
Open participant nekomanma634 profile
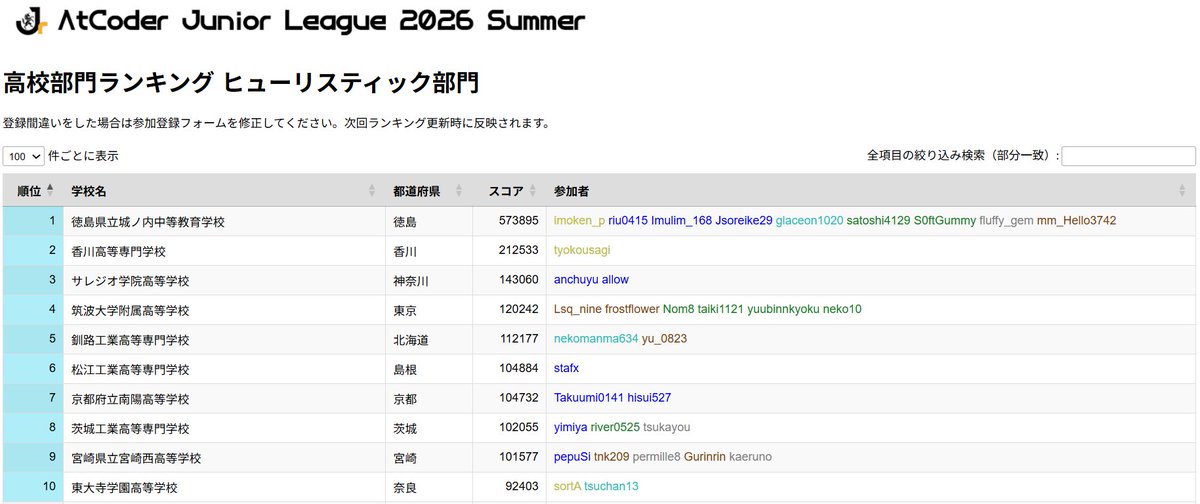pos(596,339)
